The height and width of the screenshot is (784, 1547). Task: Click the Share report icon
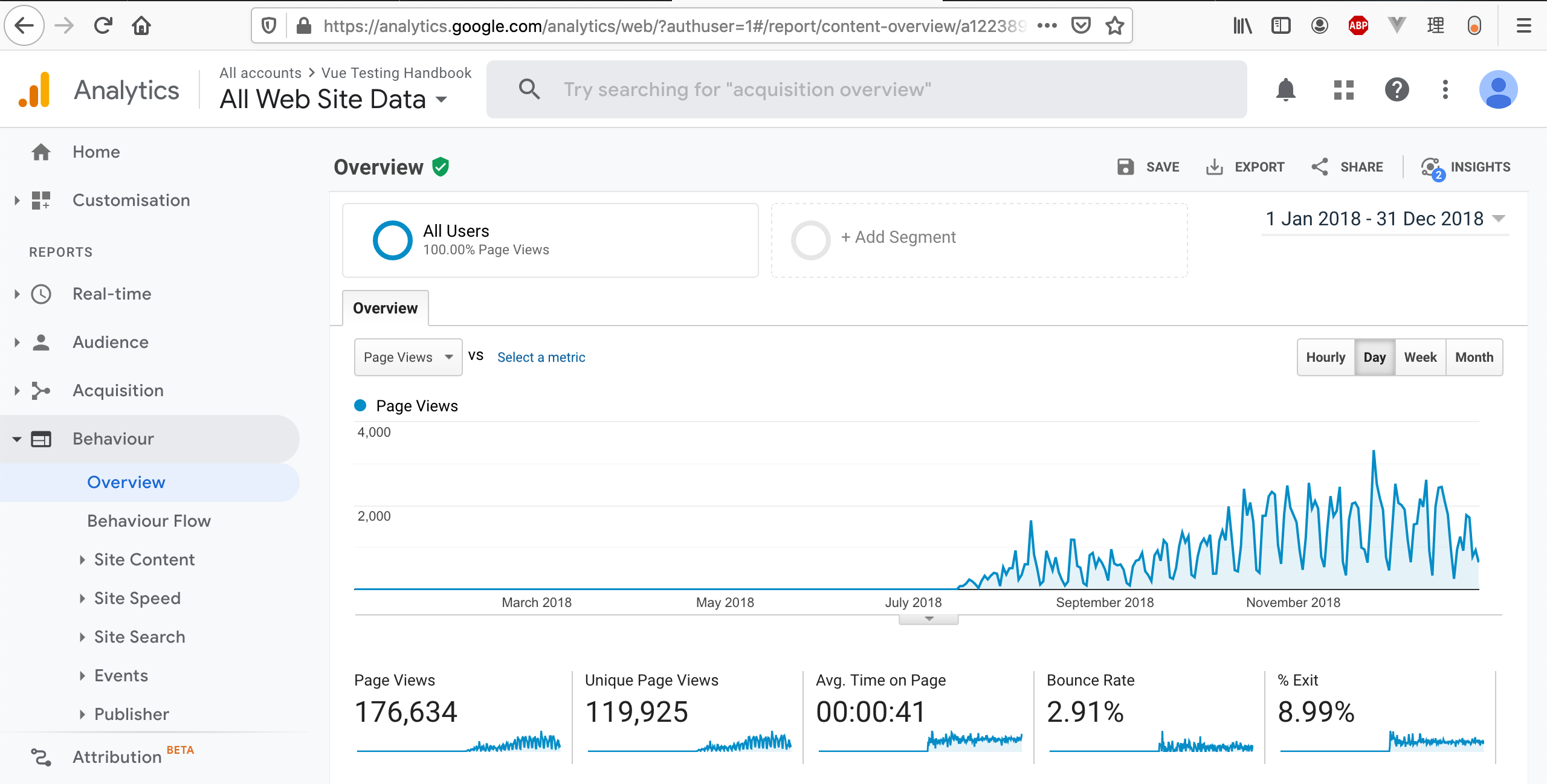pos(1320,167)
